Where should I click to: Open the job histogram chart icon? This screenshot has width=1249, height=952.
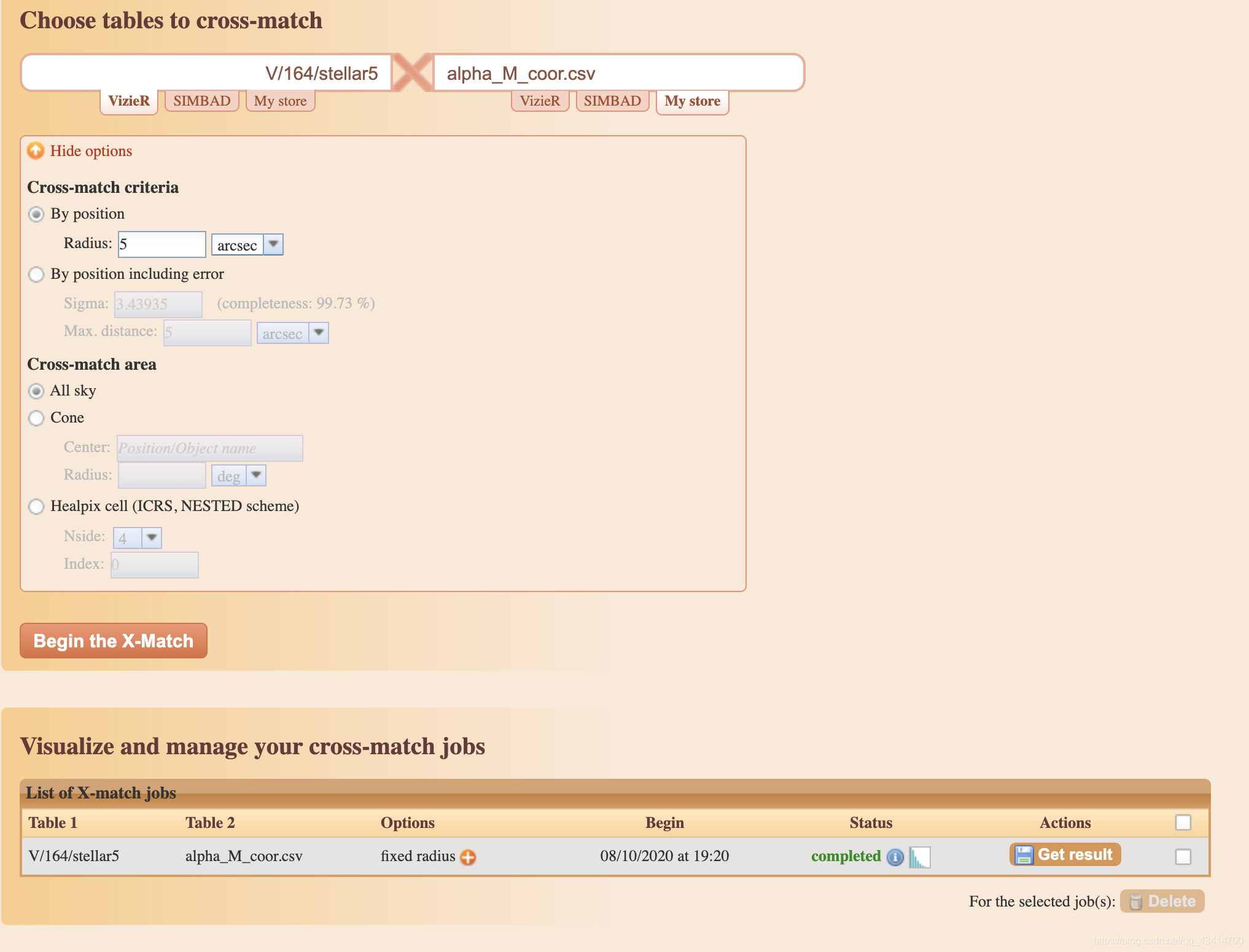[920, 857]
